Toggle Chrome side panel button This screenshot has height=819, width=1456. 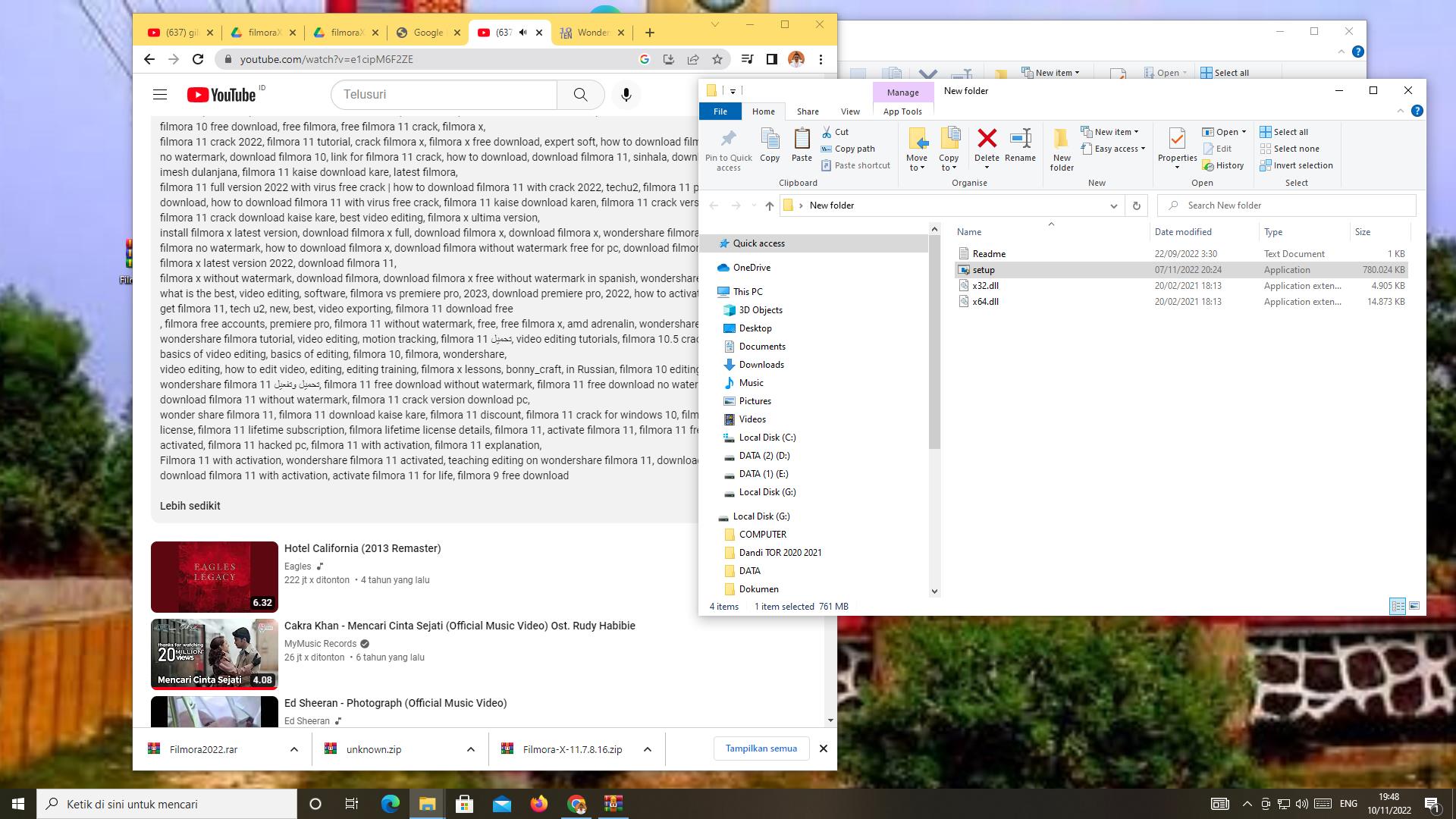click(x=771, y=59)
